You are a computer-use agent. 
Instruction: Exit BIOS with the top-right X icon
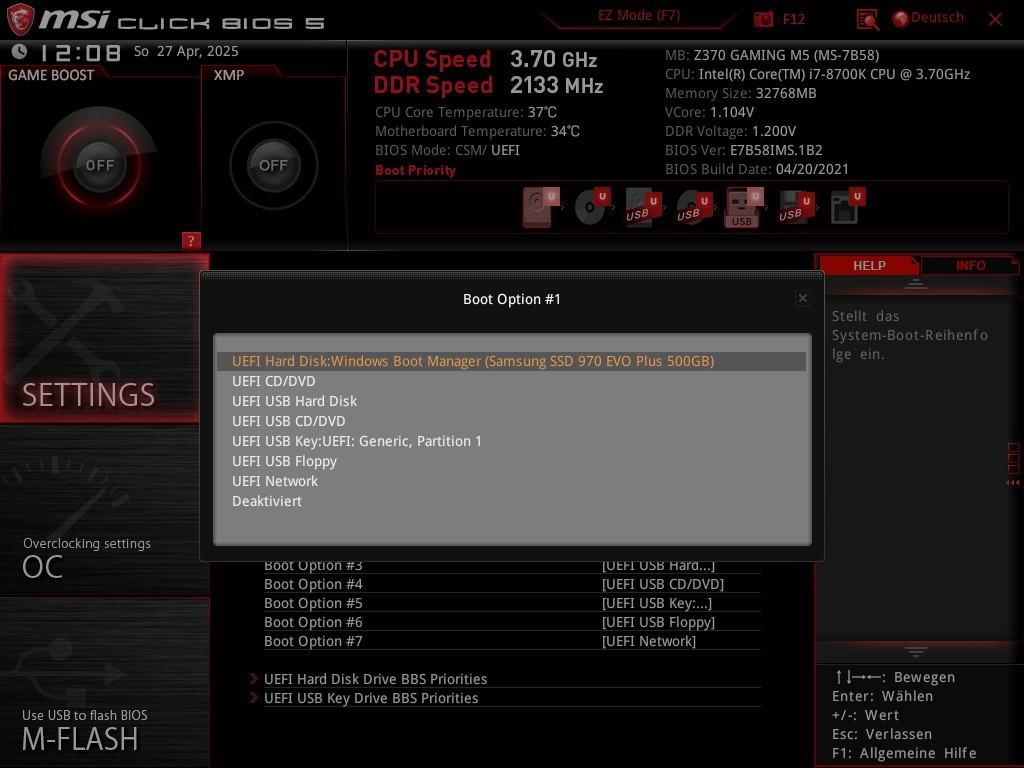[995, 20]
